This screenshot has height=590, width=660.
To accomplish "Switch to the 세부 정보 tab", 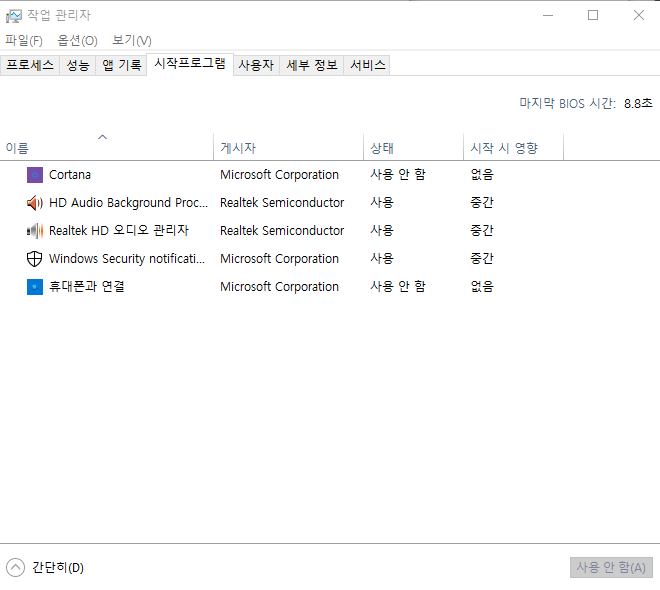I will (x=312, y=65).
